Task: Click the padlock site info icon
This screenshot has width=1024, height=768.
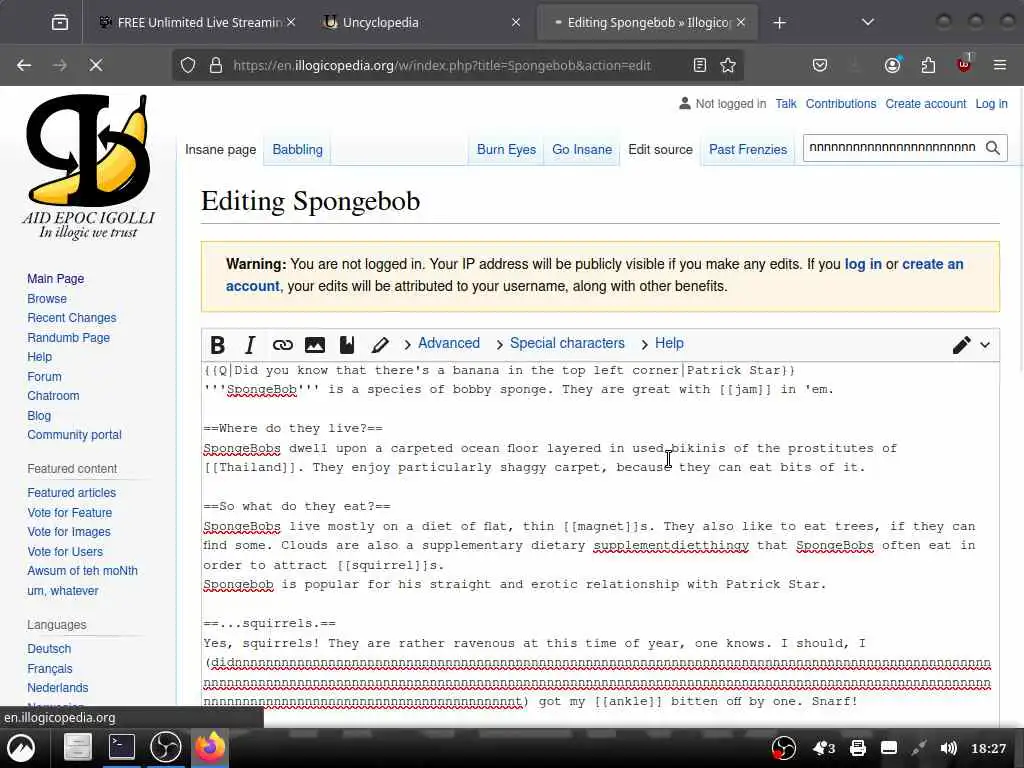Action: coord(216,65)
